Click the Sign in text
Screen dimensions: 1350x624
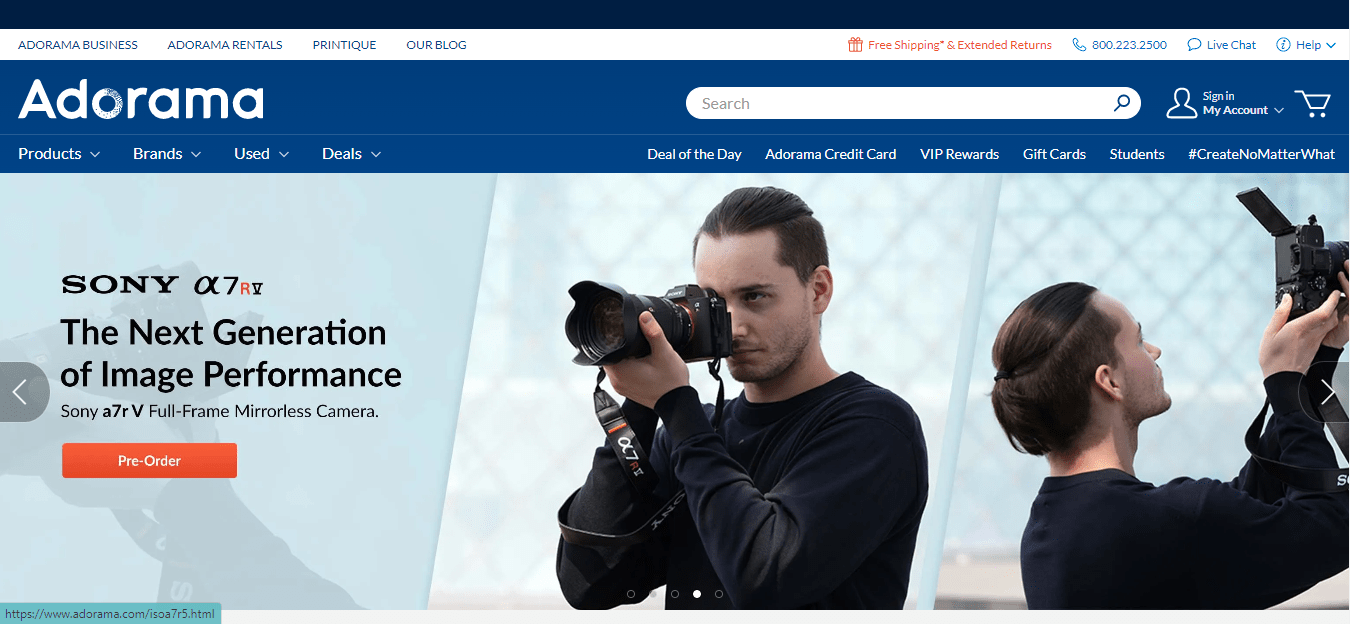point(1218,96)
